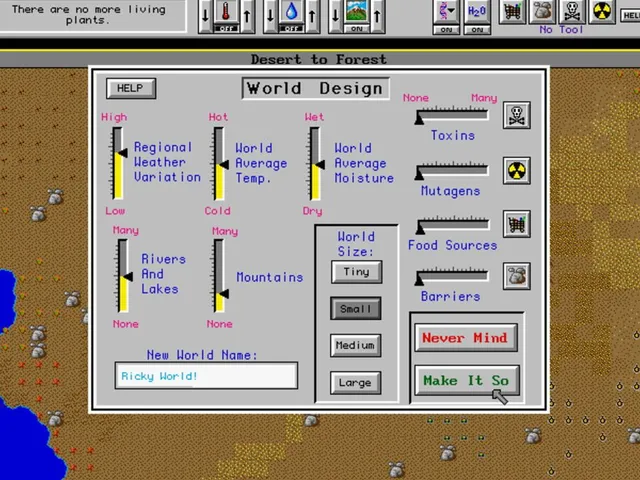Click the New World Name text field
Viewport: 640px width, 480px height.
206,376
